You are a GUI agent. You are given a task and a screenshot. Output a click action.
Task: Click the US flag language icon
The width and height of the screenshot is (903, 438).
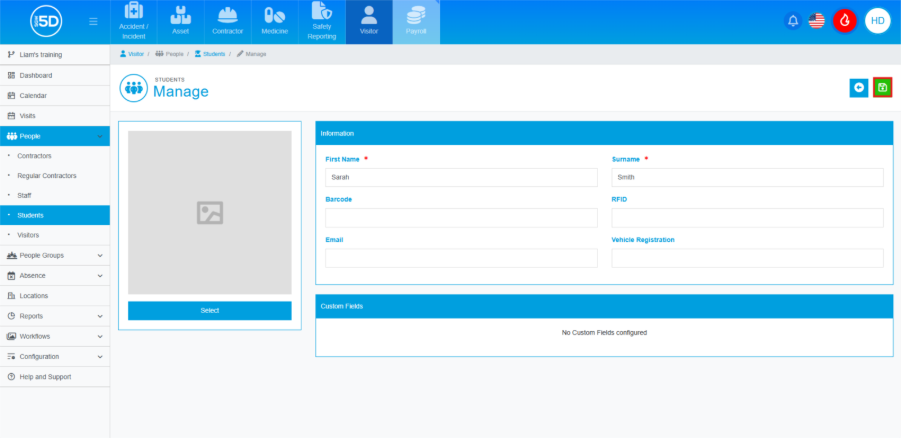[x=817, y=21]
